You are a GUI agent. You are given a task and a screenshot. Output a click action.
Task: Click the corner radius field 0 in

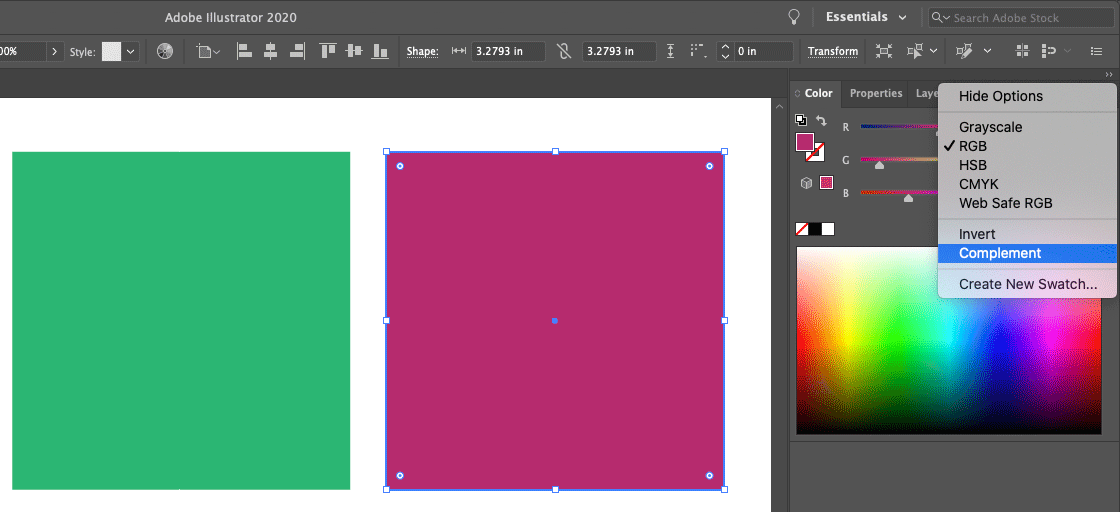(x=763, y=51)
